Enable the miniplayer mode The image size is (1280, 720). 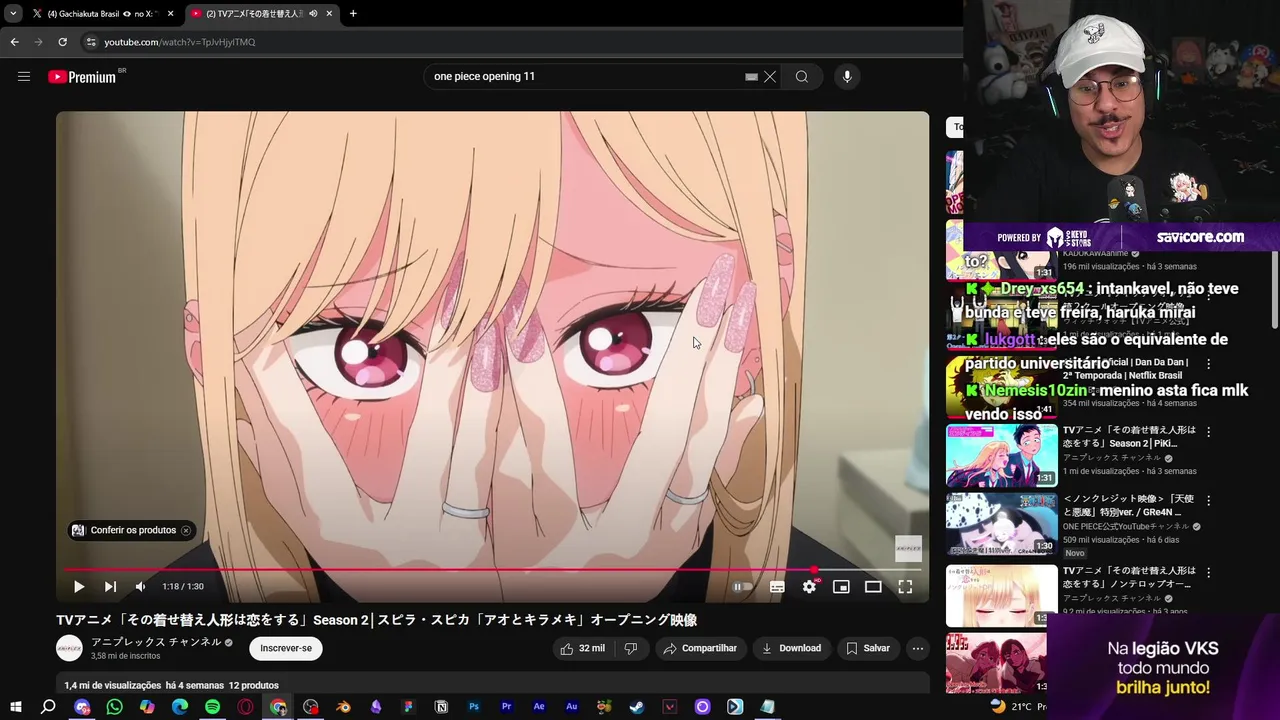click(841, 587)
